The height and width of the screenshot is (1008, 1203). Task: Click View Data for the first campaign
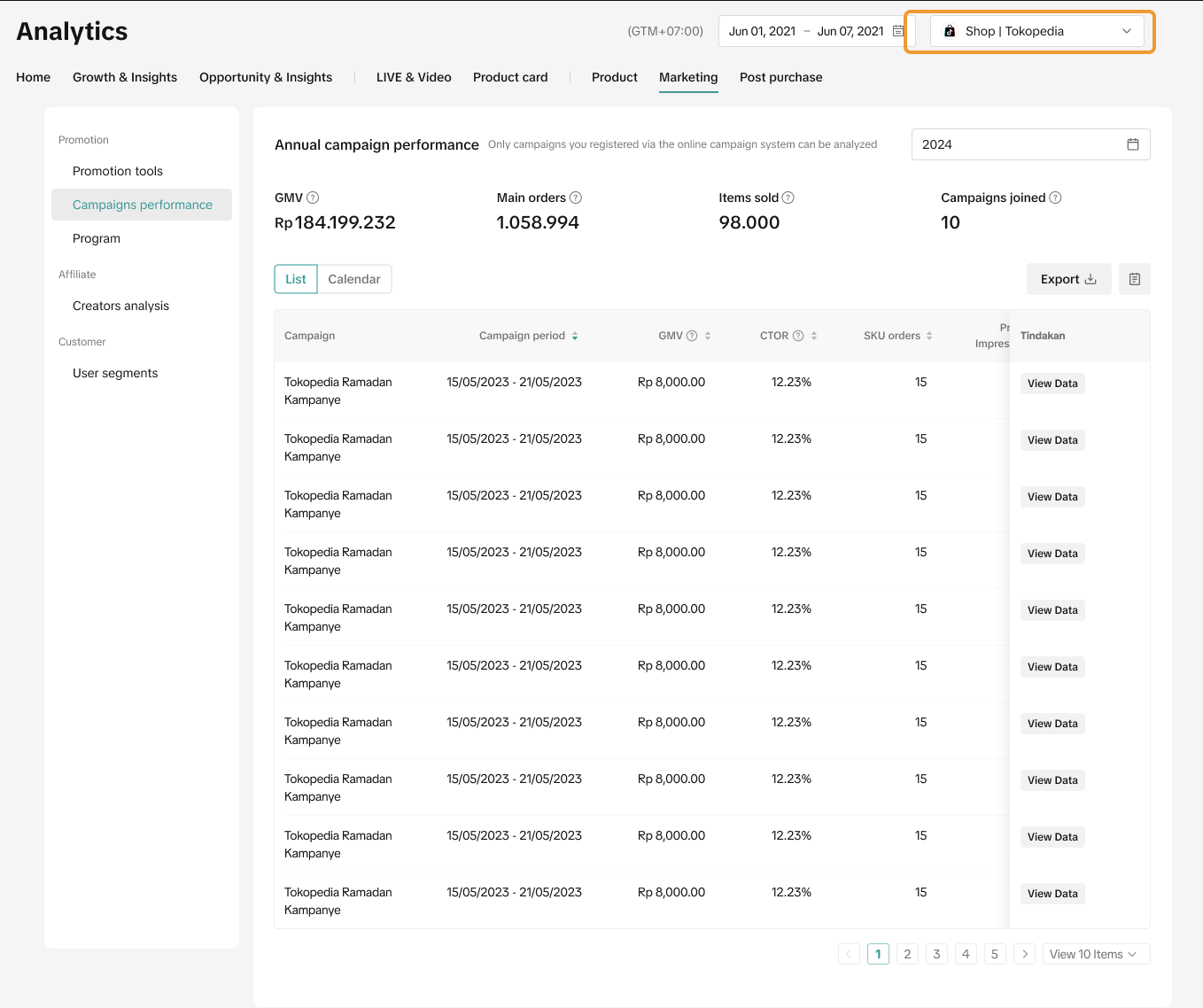[x=1052, y=384]
